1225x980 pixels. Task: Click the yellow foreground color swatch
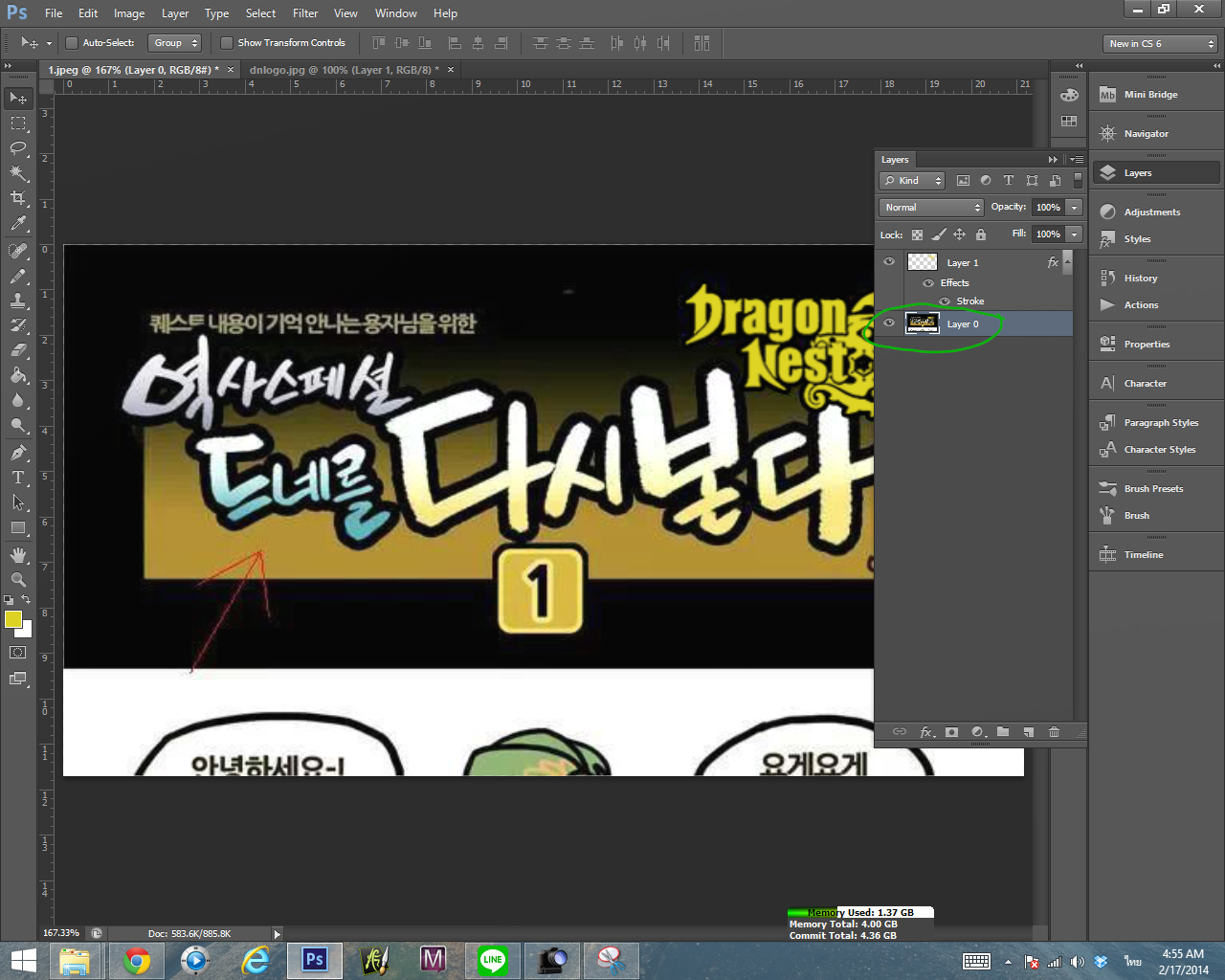pos(12,619)
